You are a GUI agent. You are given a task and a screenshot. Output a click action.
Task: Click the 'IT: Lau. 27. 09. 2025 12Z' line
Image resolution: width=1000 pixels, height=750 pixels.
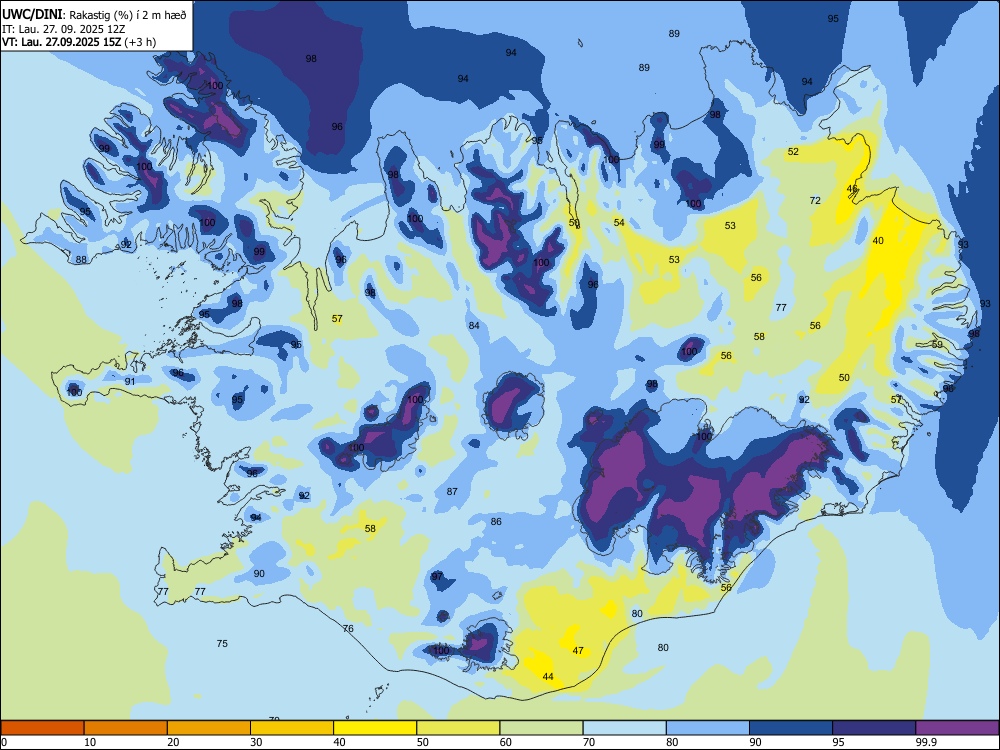[x=64, y=29]
